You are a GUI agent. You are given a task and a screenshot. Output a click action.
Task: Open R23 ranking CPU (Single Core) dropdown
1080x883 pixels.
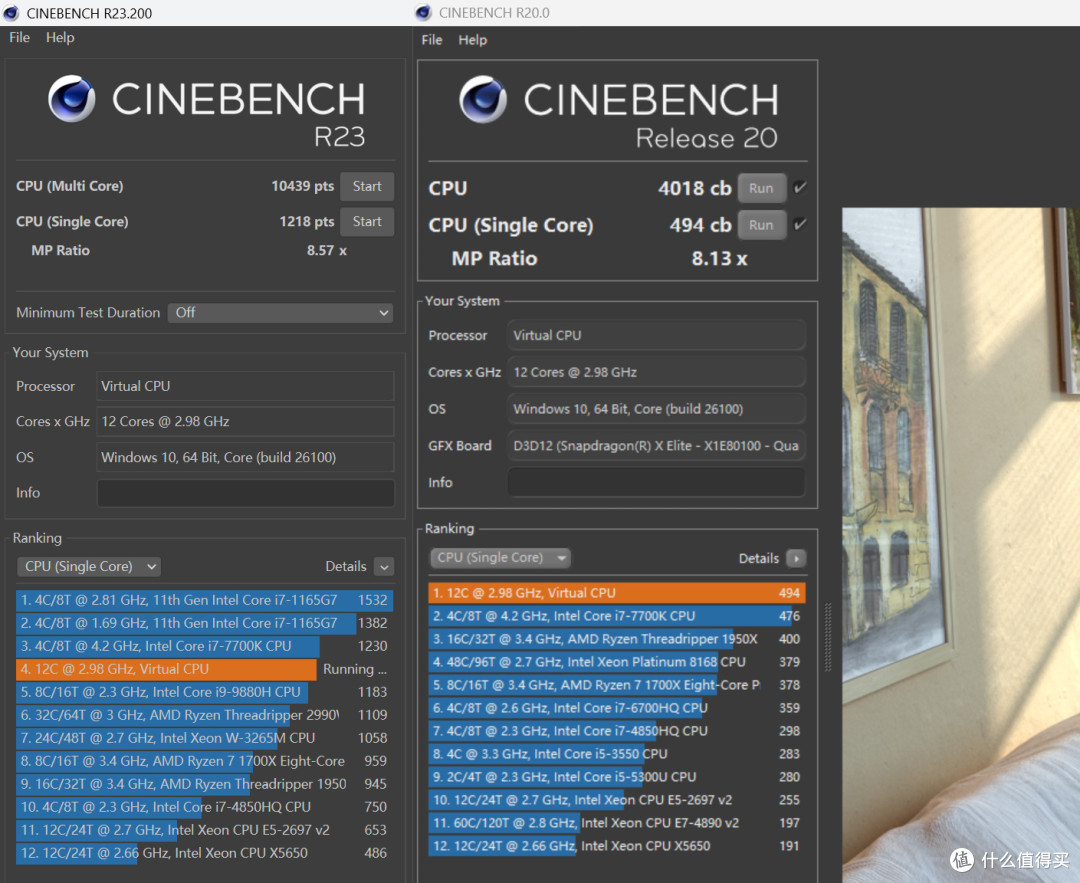click(88, 566)
